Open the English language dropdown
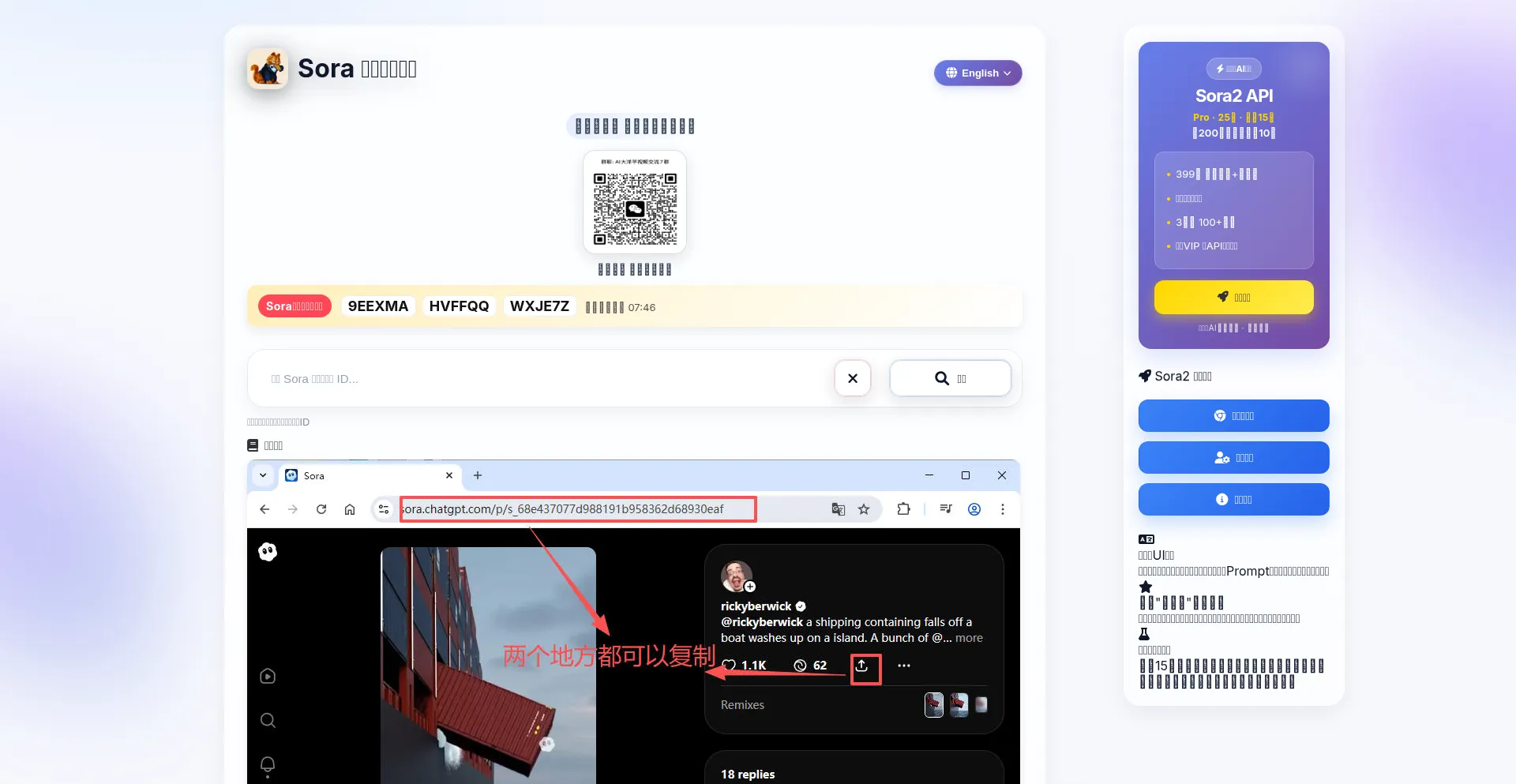The height and width of the screenshot is (784, 1516). (978, 73)
